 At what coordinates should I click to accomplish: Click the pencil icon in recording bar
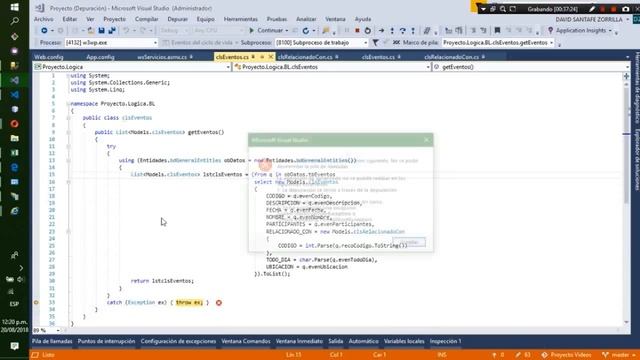(592, 9)
